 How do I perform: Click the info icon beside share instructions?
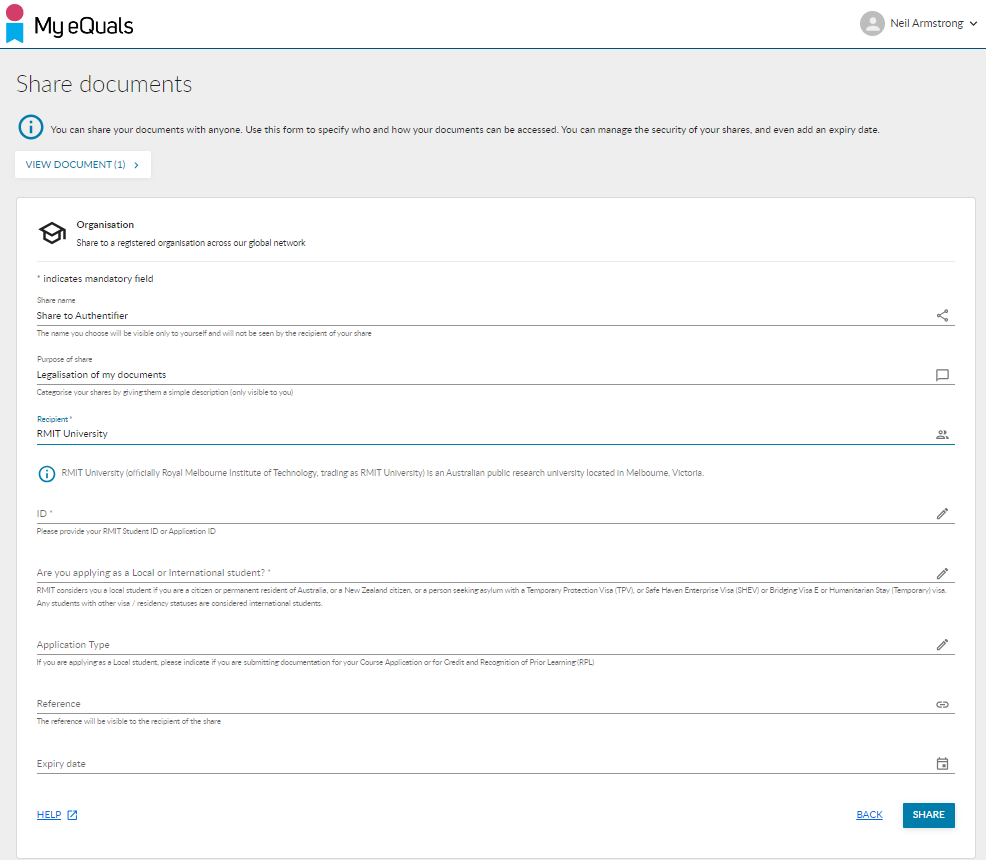point(31,127)
